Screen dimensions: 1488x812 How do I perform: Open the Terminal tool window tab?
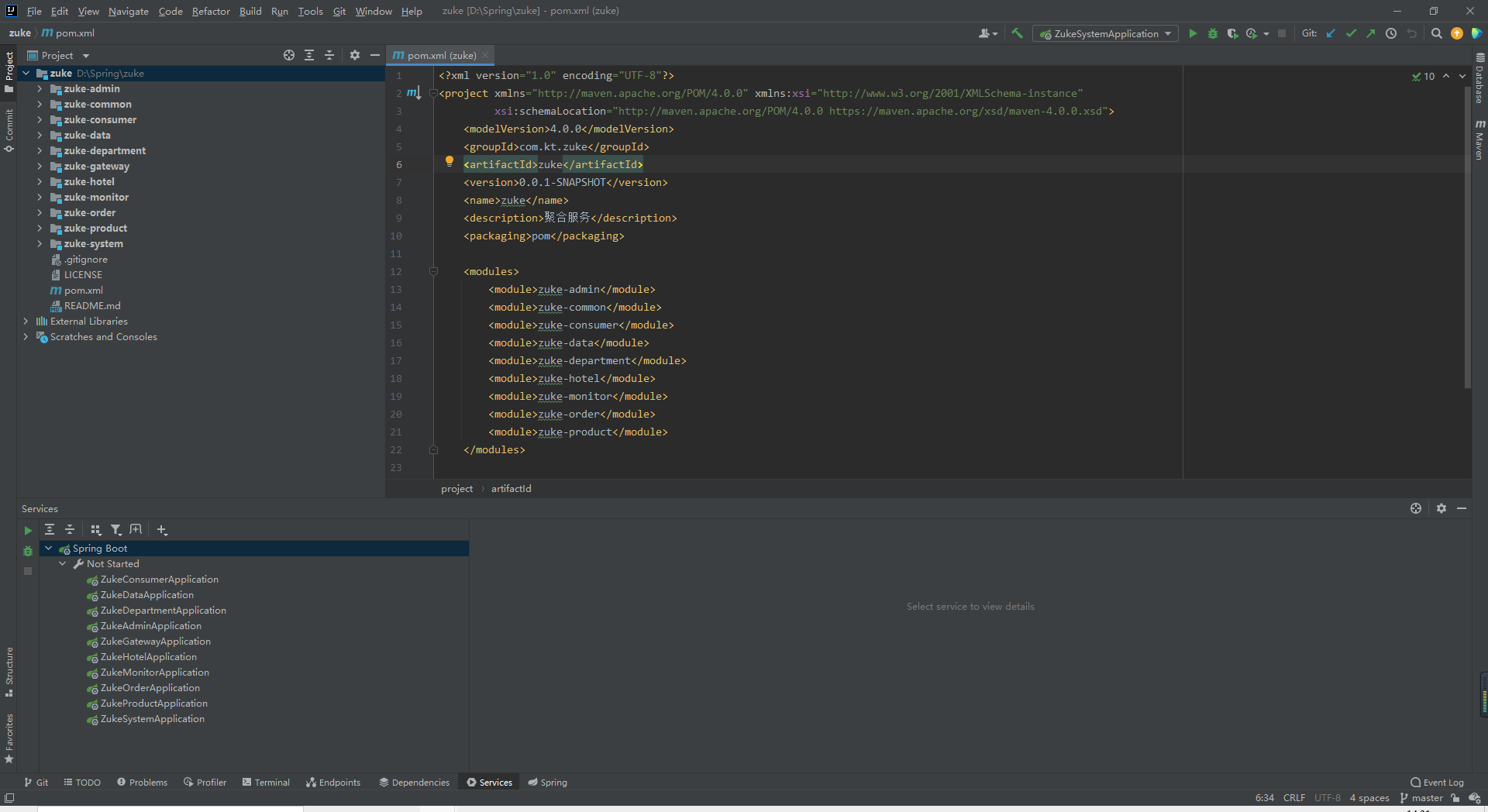(266, 783)
